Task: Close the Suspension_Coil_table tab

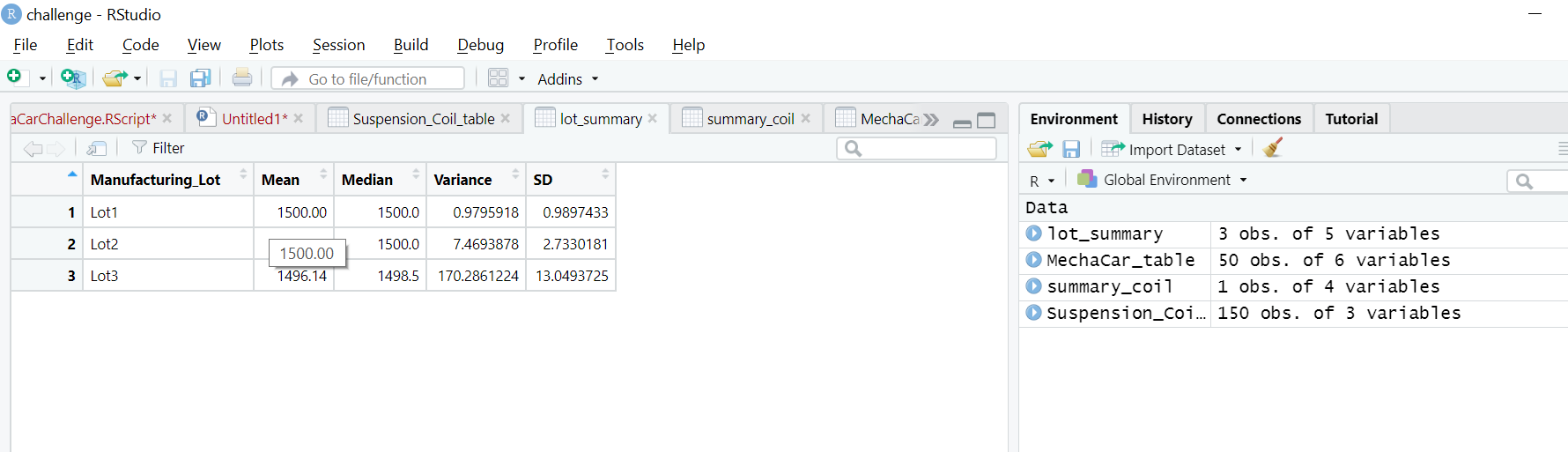Action: pyautogui.click(x=505, y=118)
